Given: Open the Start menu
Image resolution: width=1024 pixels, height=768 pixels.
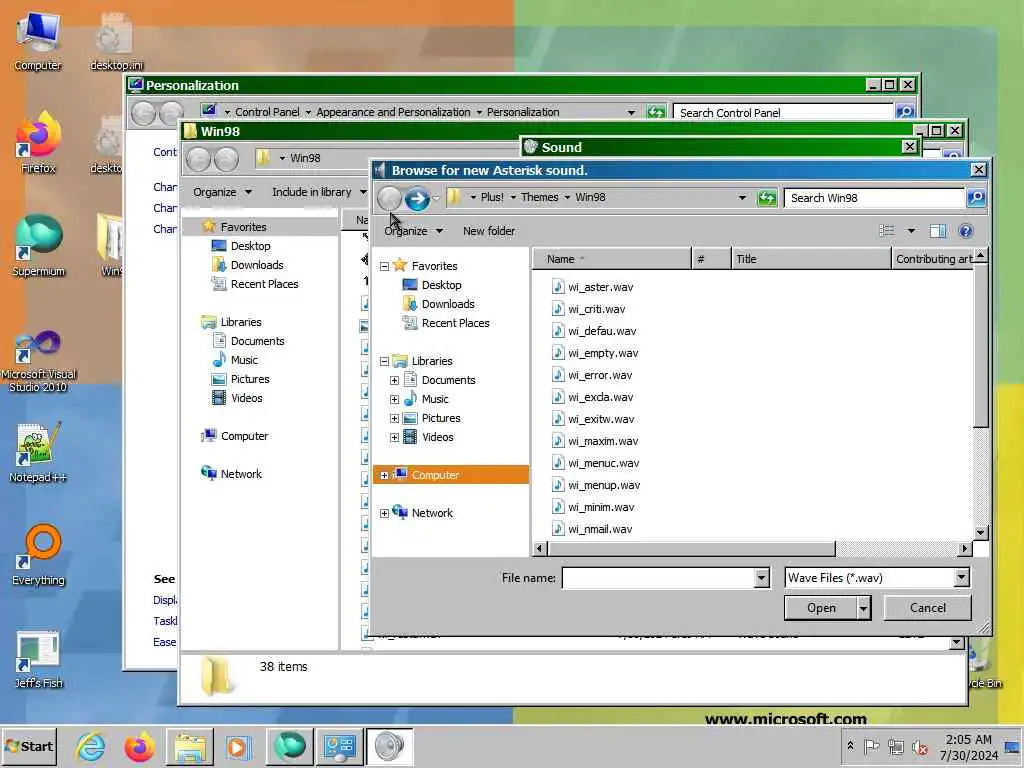Looking at the screenshot, I should [x=29, y=746].
